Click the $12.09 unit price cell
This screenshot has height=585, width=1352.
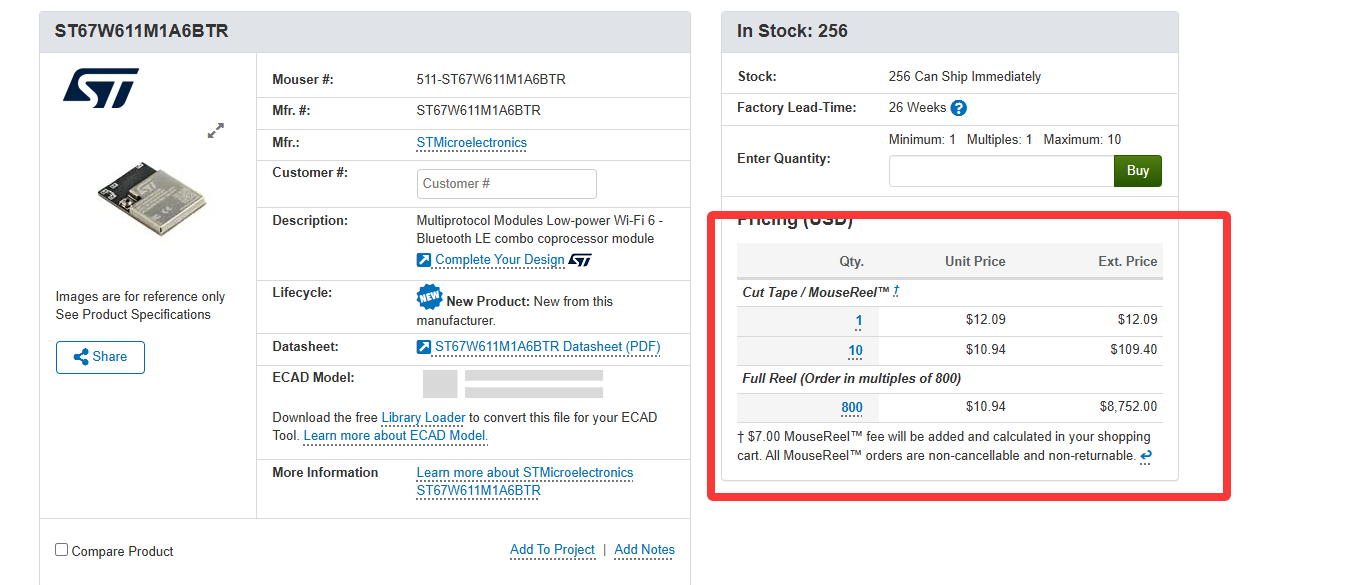tap(986, 320)
